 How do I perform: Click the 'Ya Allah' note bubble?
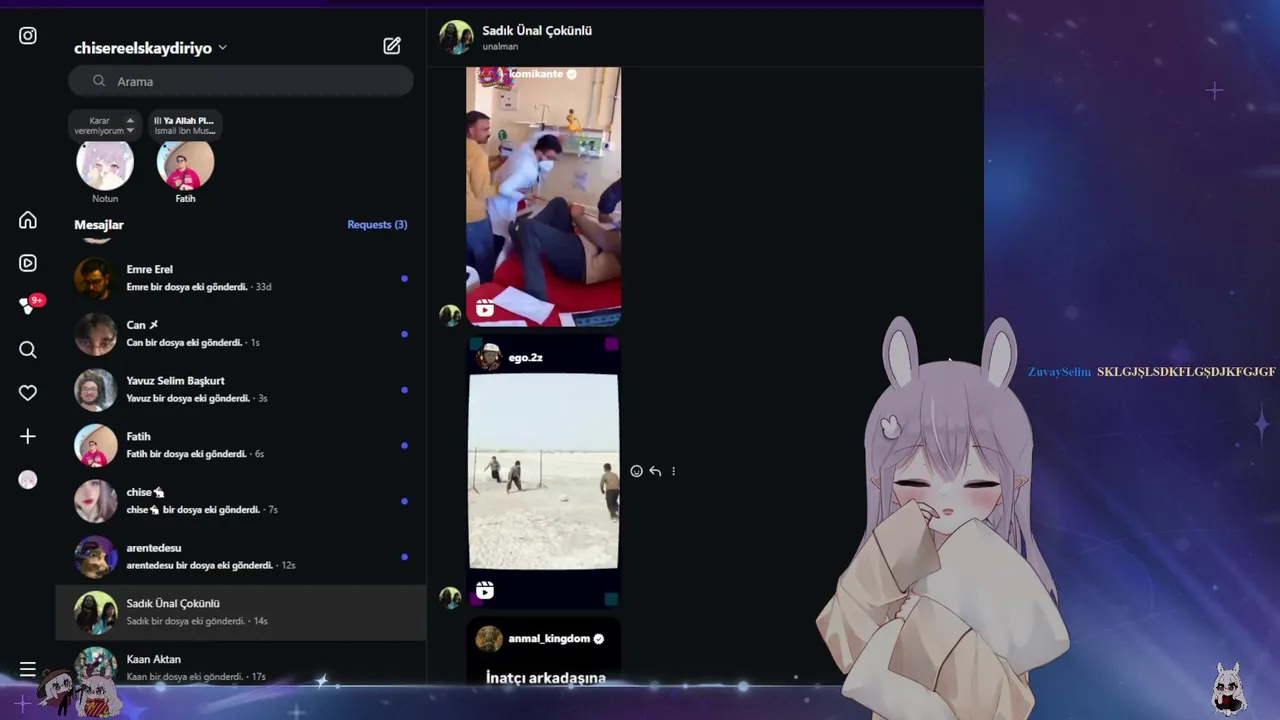[x=185, y=125]
